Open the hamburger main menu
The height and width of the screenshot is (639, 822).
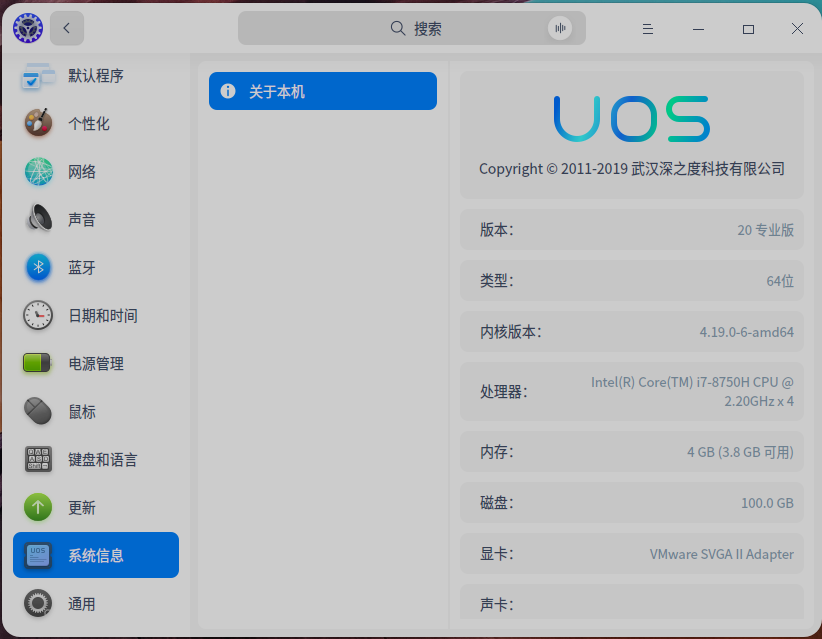[648, 29]
